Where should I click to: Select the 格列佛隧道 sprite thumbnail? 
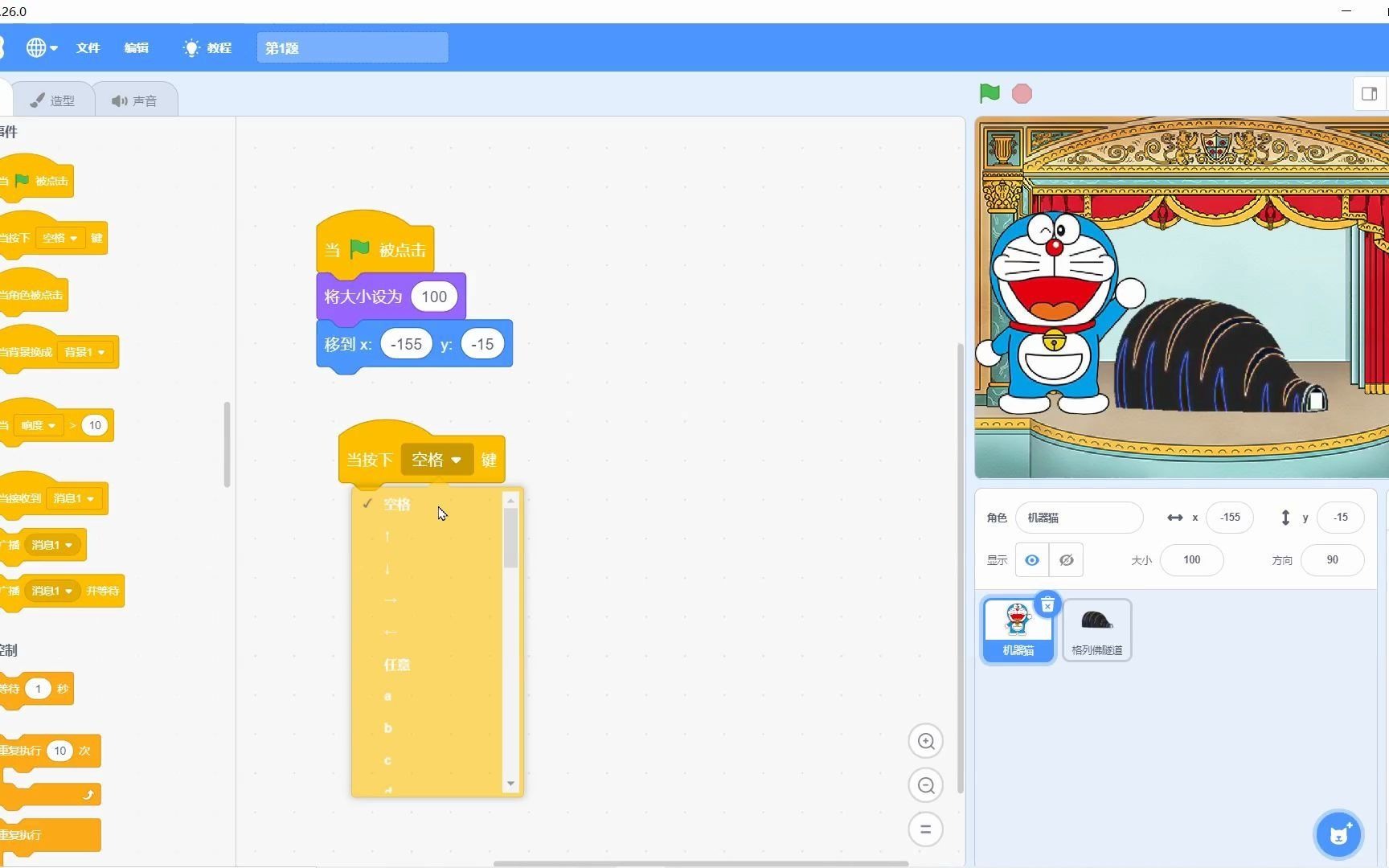(x=1096, y=630)
